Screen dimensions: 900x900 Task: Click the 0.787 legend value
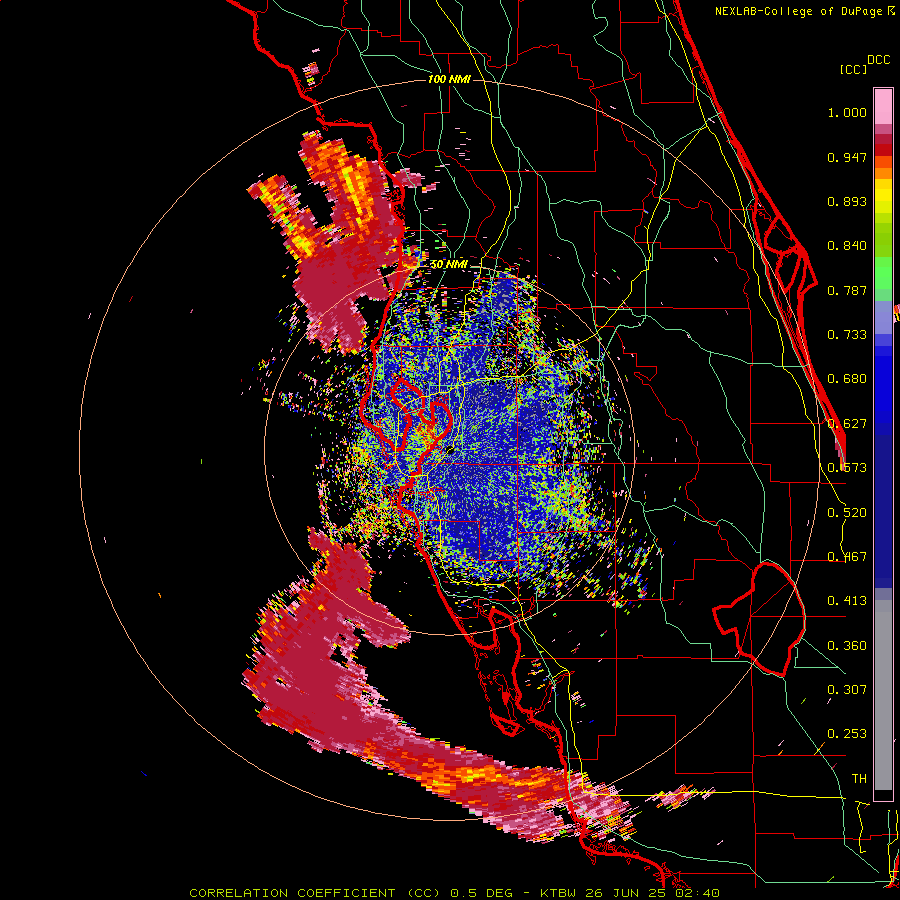point(847,290)
